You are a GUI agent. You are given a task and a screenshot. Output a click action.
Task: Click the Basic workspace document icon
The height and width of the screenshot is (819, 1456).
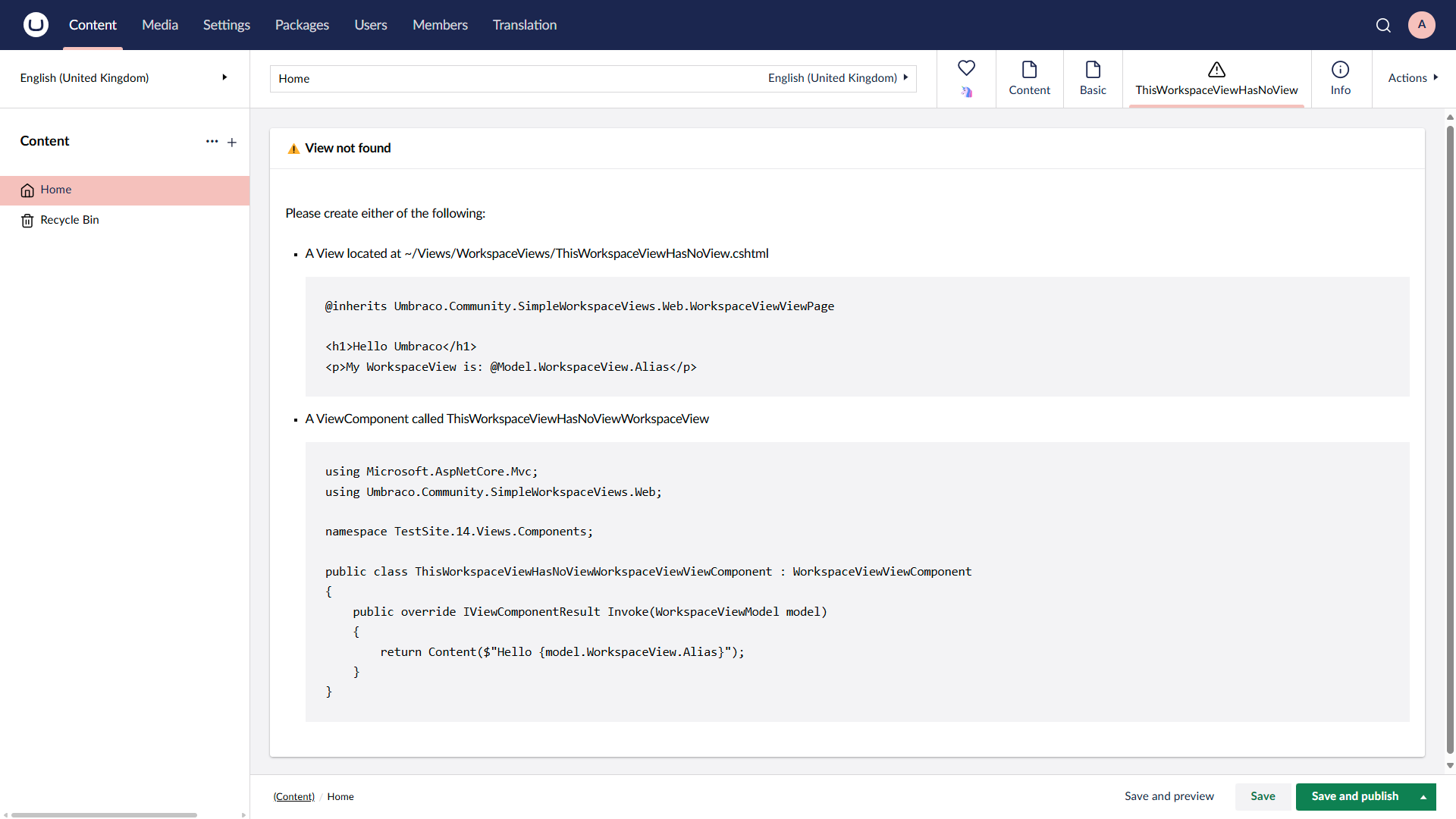click(1093, 68)
